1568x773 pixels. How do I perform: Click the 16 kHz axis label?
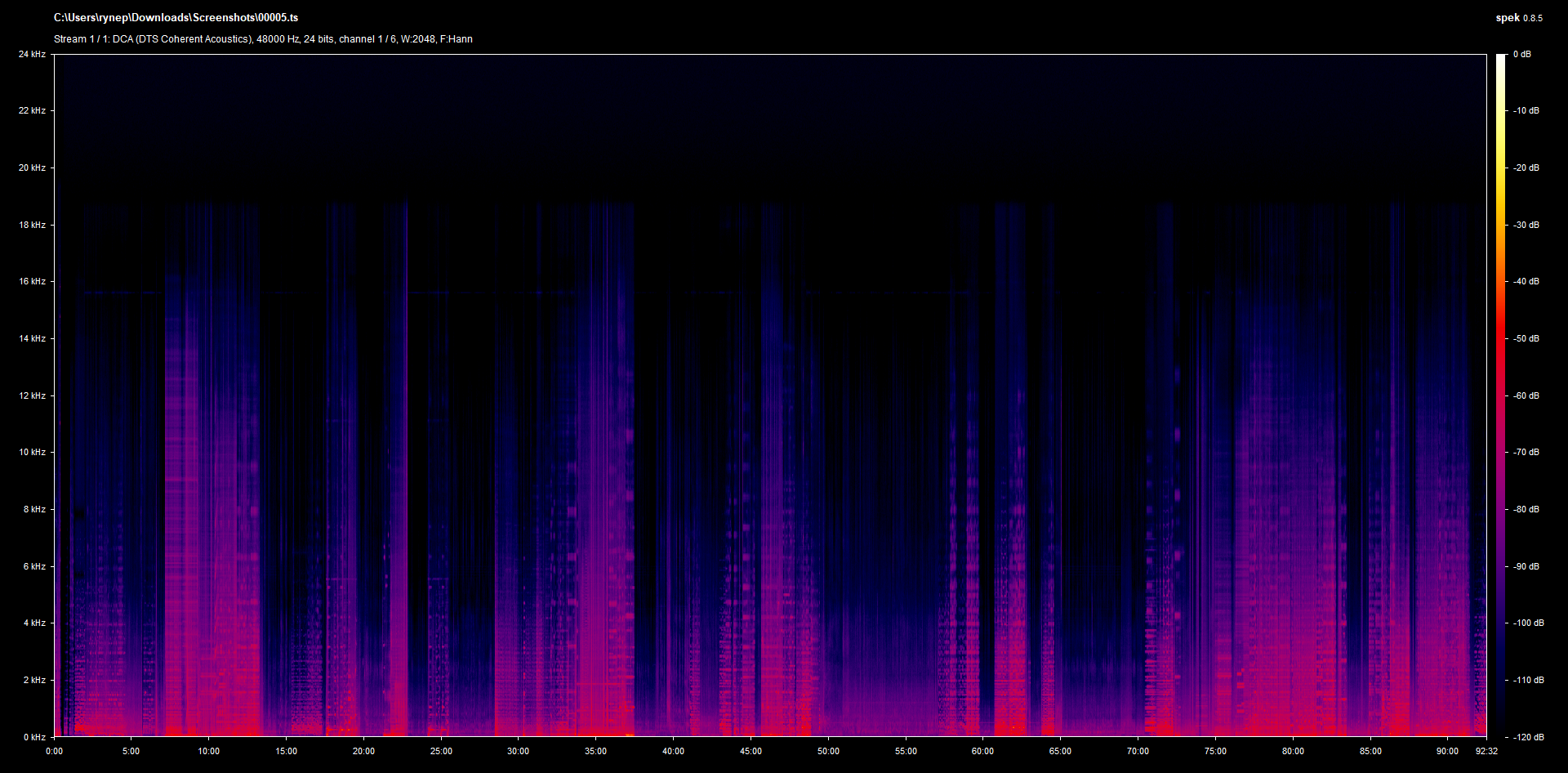32,281
